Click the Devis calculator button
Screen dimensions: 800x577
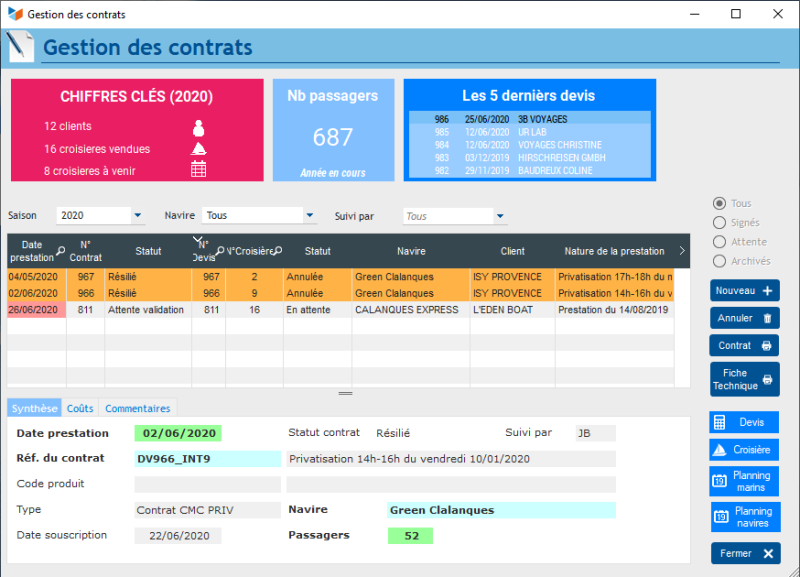click(x=744, y=423)
